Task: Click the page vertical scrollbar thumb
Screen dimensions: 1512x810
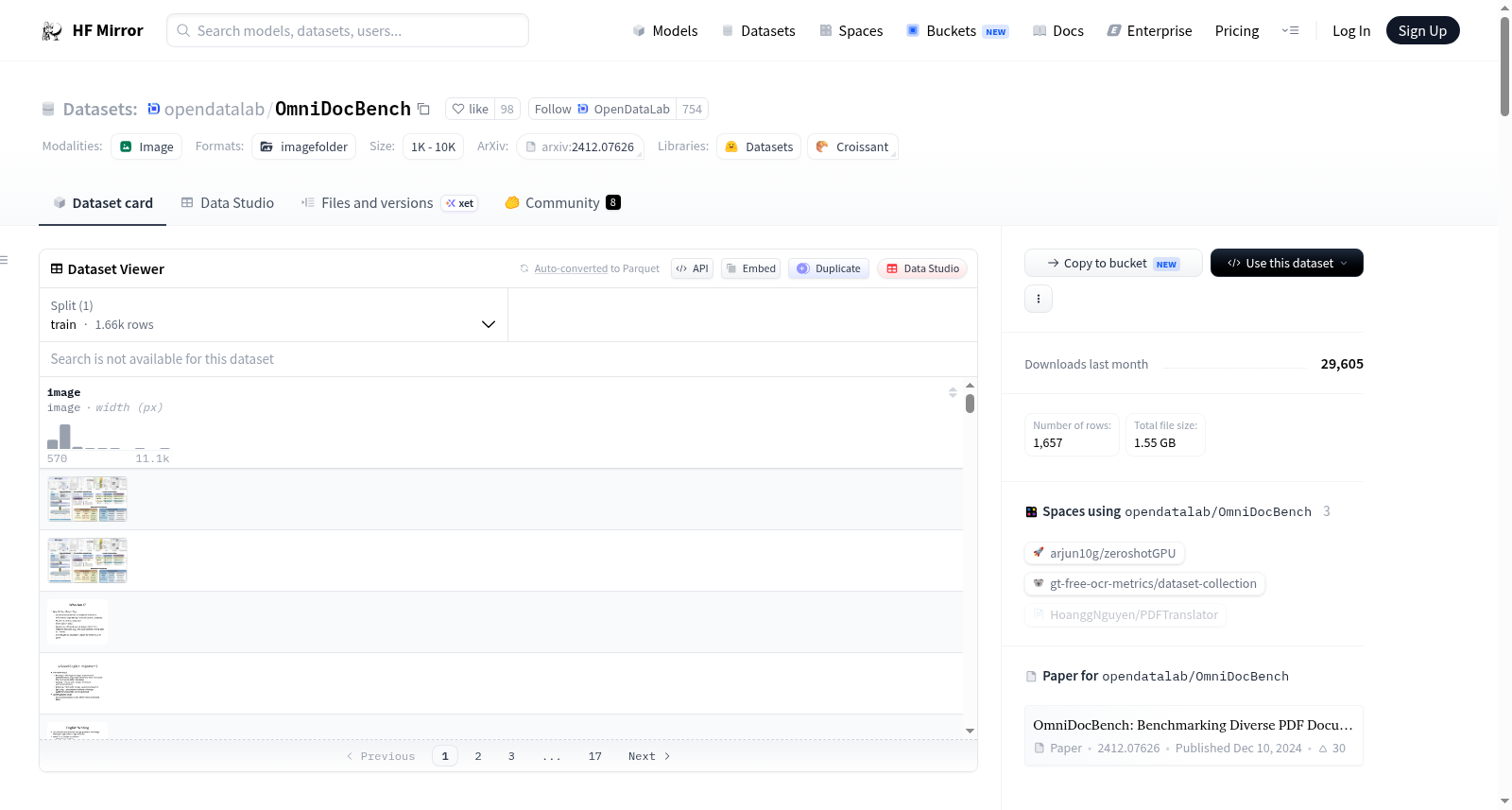Action: [1504, 66]
